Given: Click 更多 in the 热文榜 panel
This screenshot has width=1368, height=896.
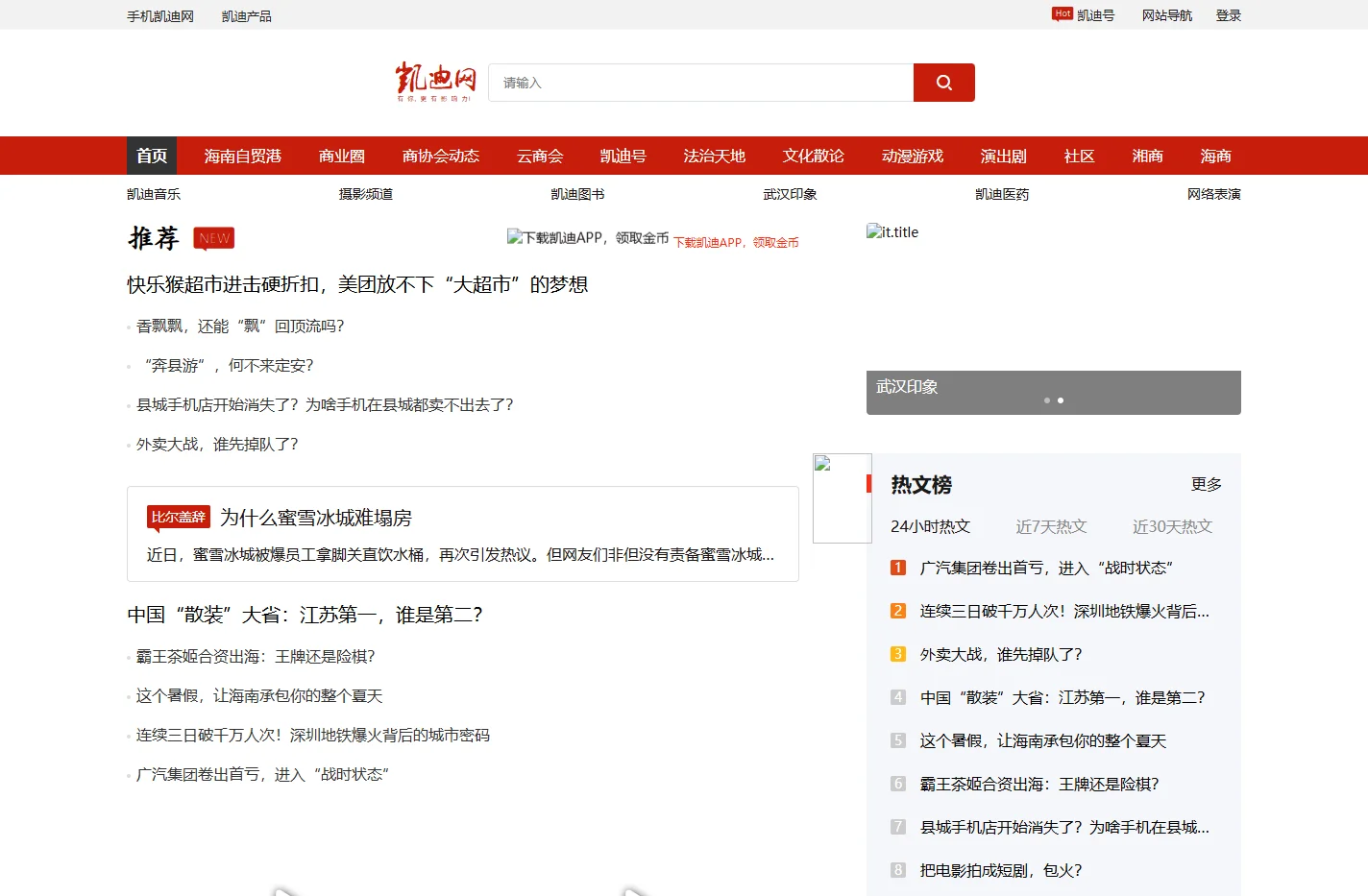Looking at the screenshot, I should click(x=1207, y=484).
